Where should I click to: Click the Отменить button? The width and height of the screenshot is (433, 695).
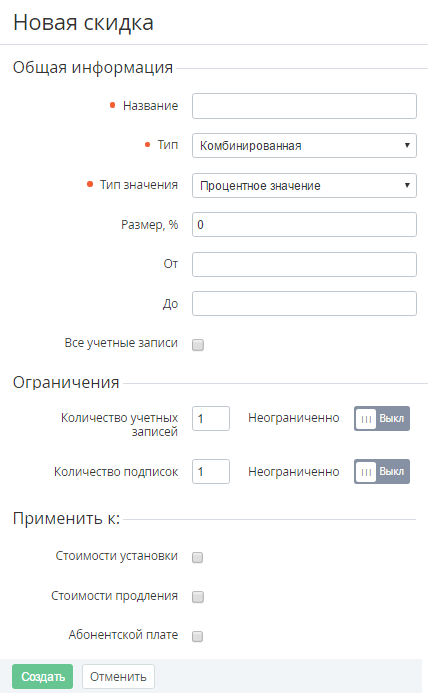(118, 676)
